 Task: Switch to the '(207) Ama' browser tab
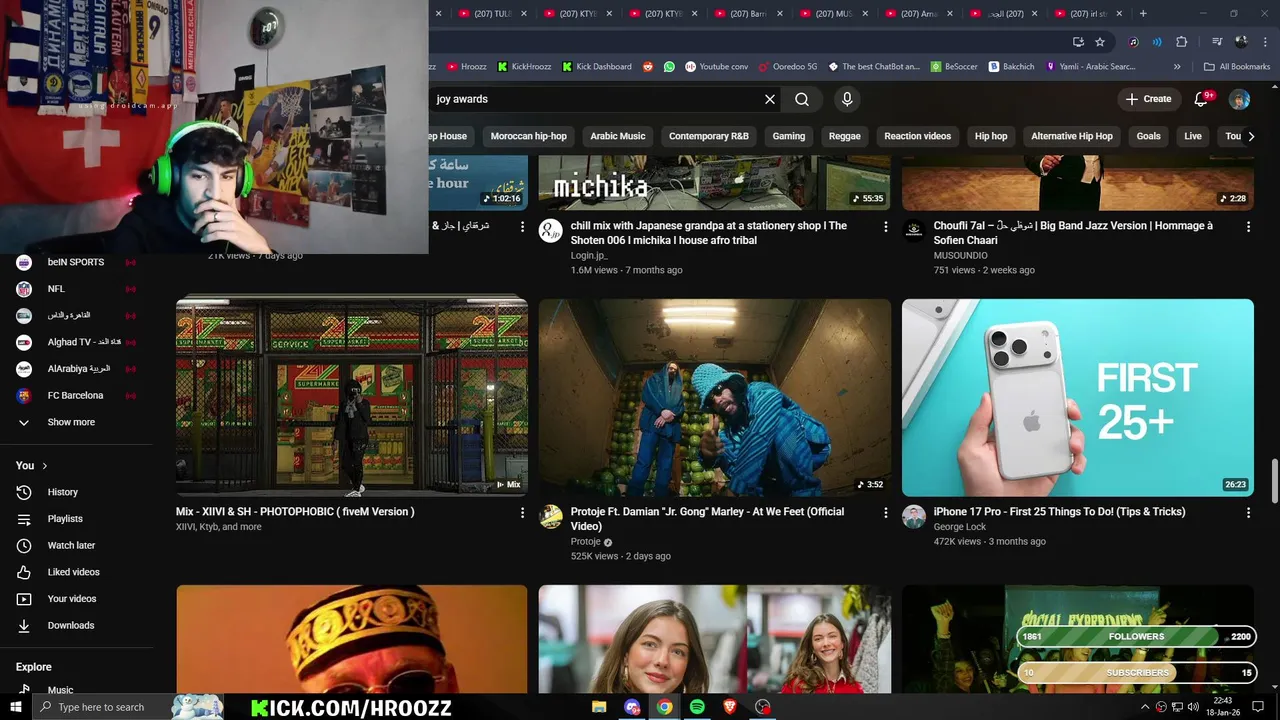pyautogui.click(x=919, y=14)
